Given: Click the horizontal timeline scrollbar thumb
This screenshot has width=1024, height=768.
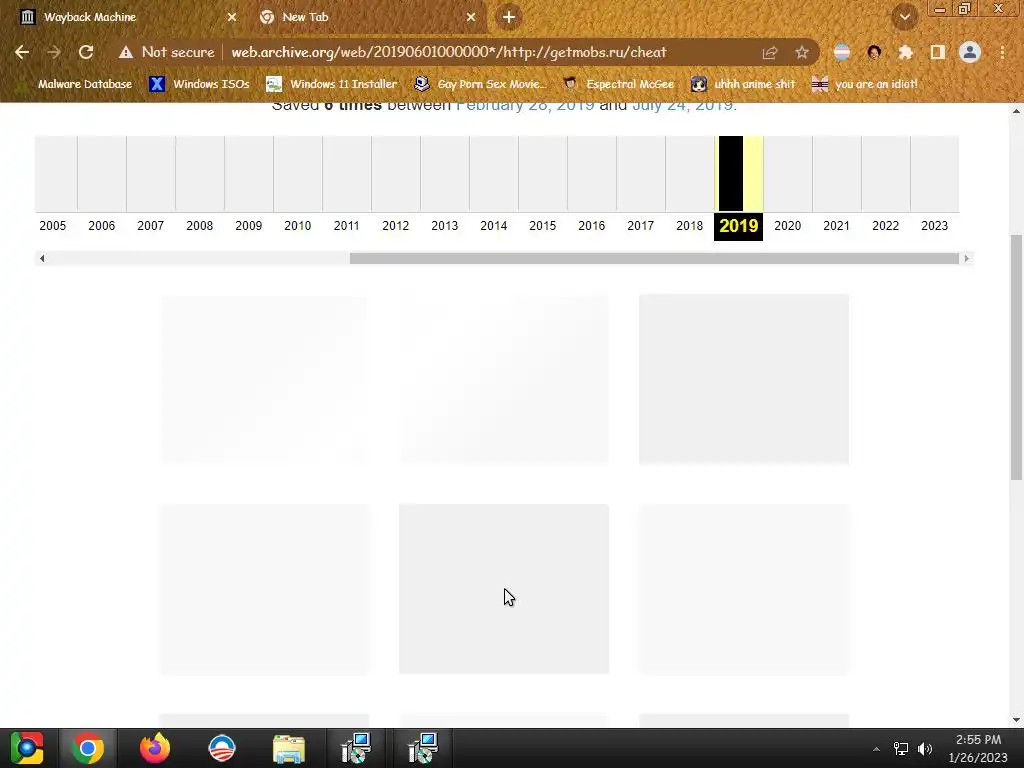Looking at the screenshot, I should coord(654,259).
